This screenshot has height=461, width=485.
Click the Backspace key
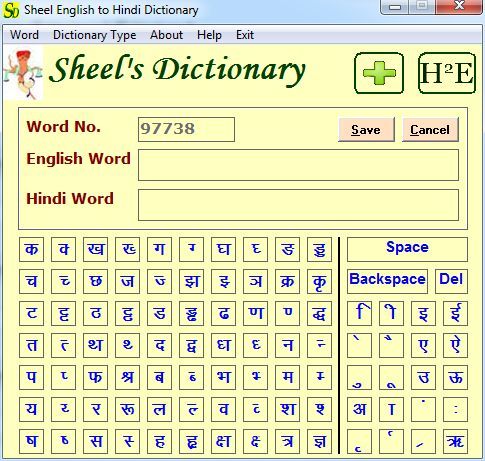pos(387,281)
